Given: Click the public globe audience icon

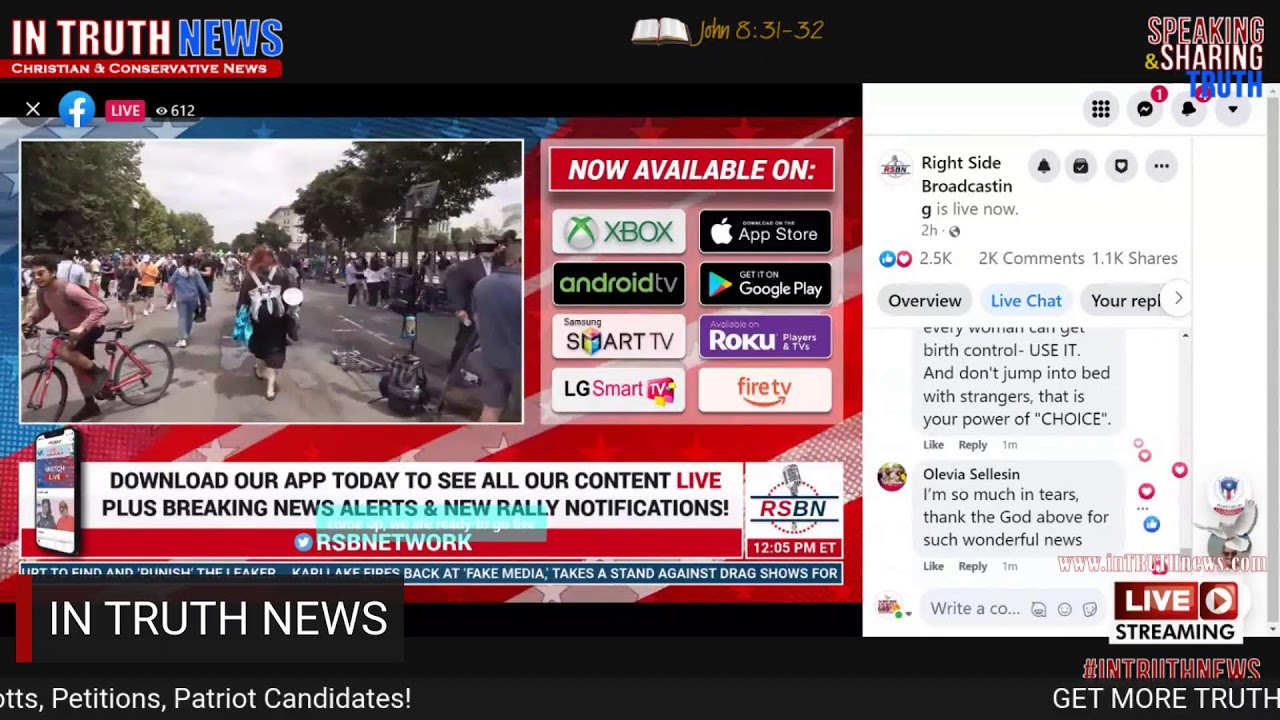Looking at the screenshot, I should click(x=954, y=231).
